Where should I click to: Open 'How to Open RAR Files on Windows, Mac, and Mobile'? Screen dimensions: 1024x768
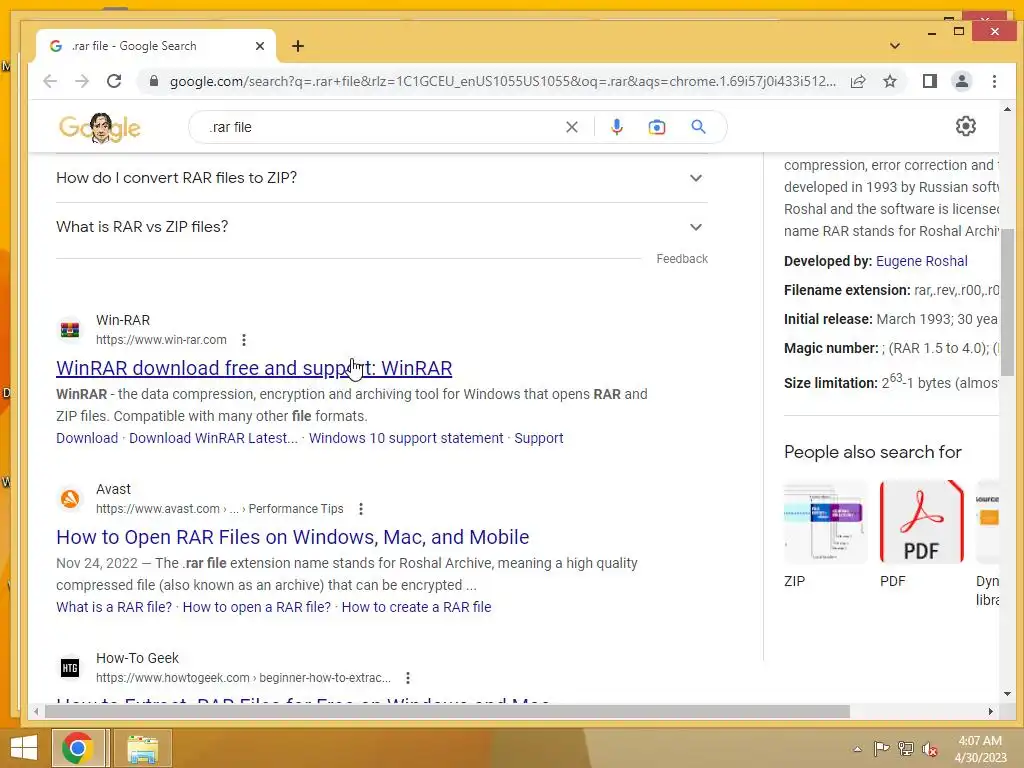click(x=293, y=537)
